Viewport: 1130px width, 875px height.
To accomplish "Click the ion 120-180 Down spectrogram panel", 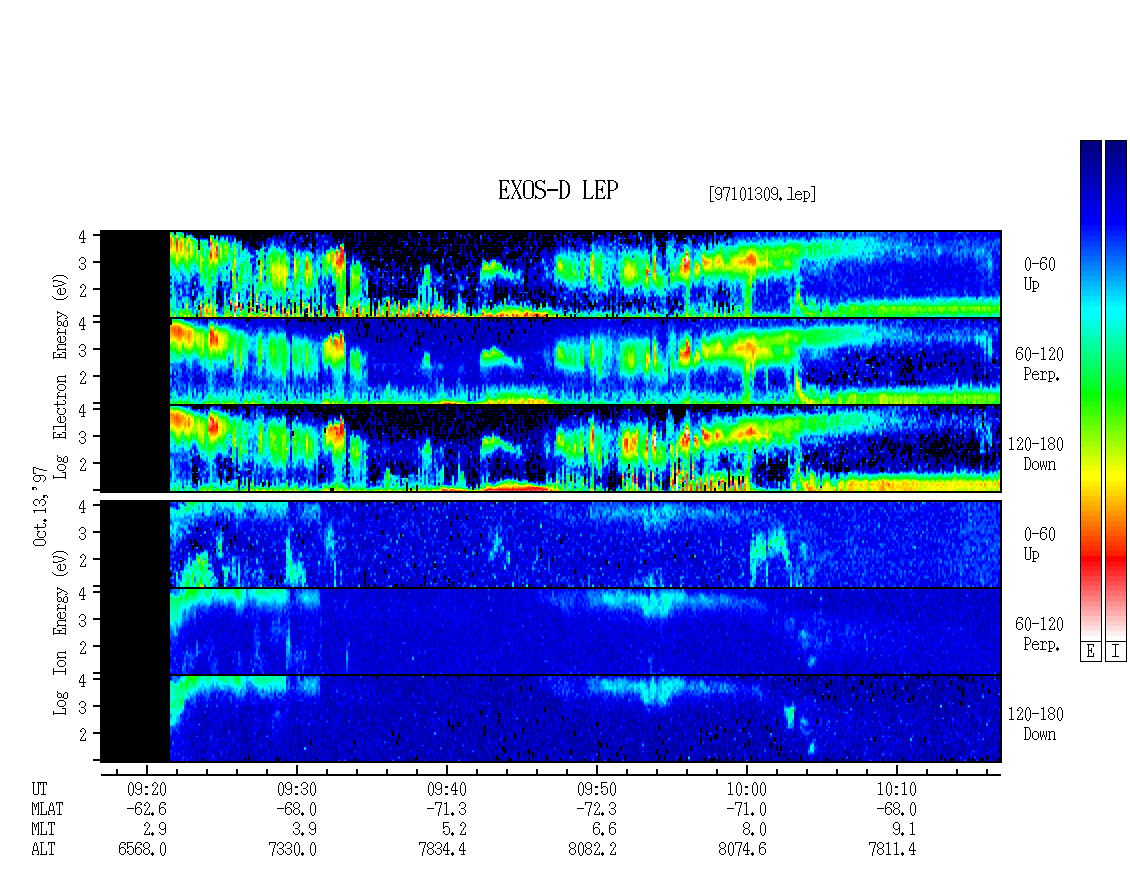I will click(x=551, y=719).
